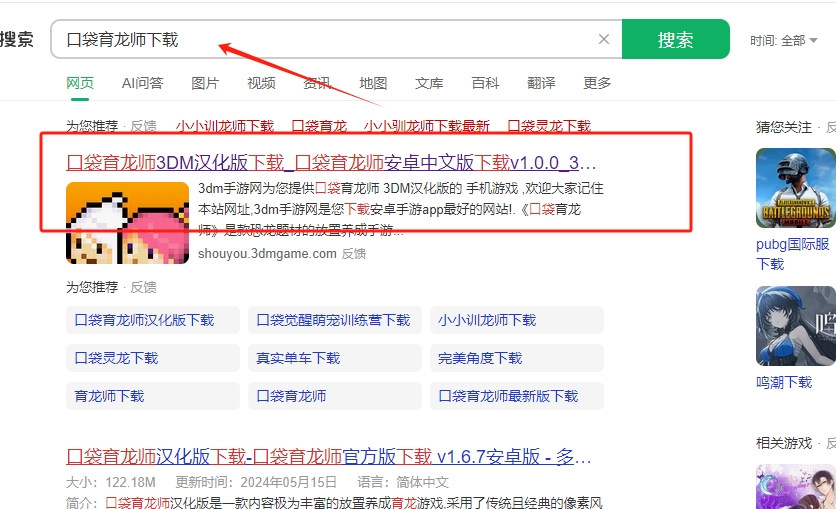Click the 3dm手游网为您提供 result description
The height and width of the screenshot is (509, 836).
(x=401, y=208)
